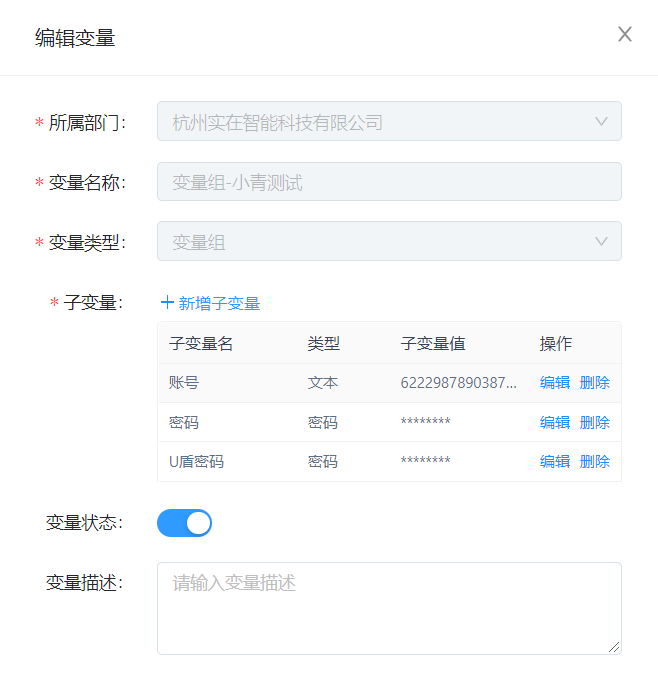Edit the 账号 sub-variable

tap(555, 383)
